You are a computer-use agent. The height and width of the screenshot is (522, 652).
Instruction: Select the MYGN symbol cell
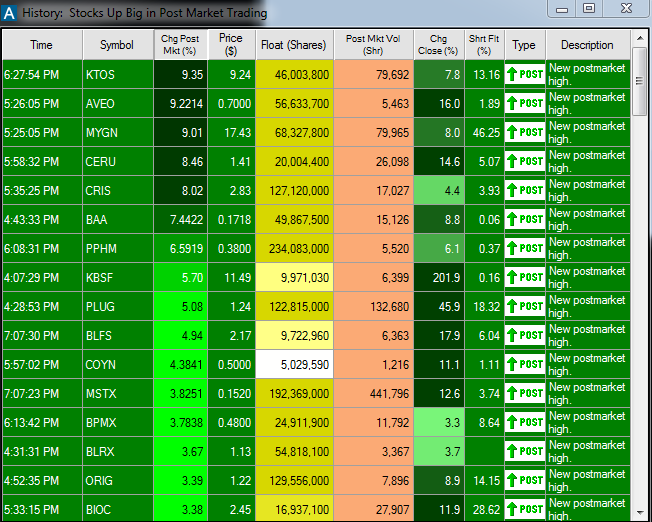(118, 132)
